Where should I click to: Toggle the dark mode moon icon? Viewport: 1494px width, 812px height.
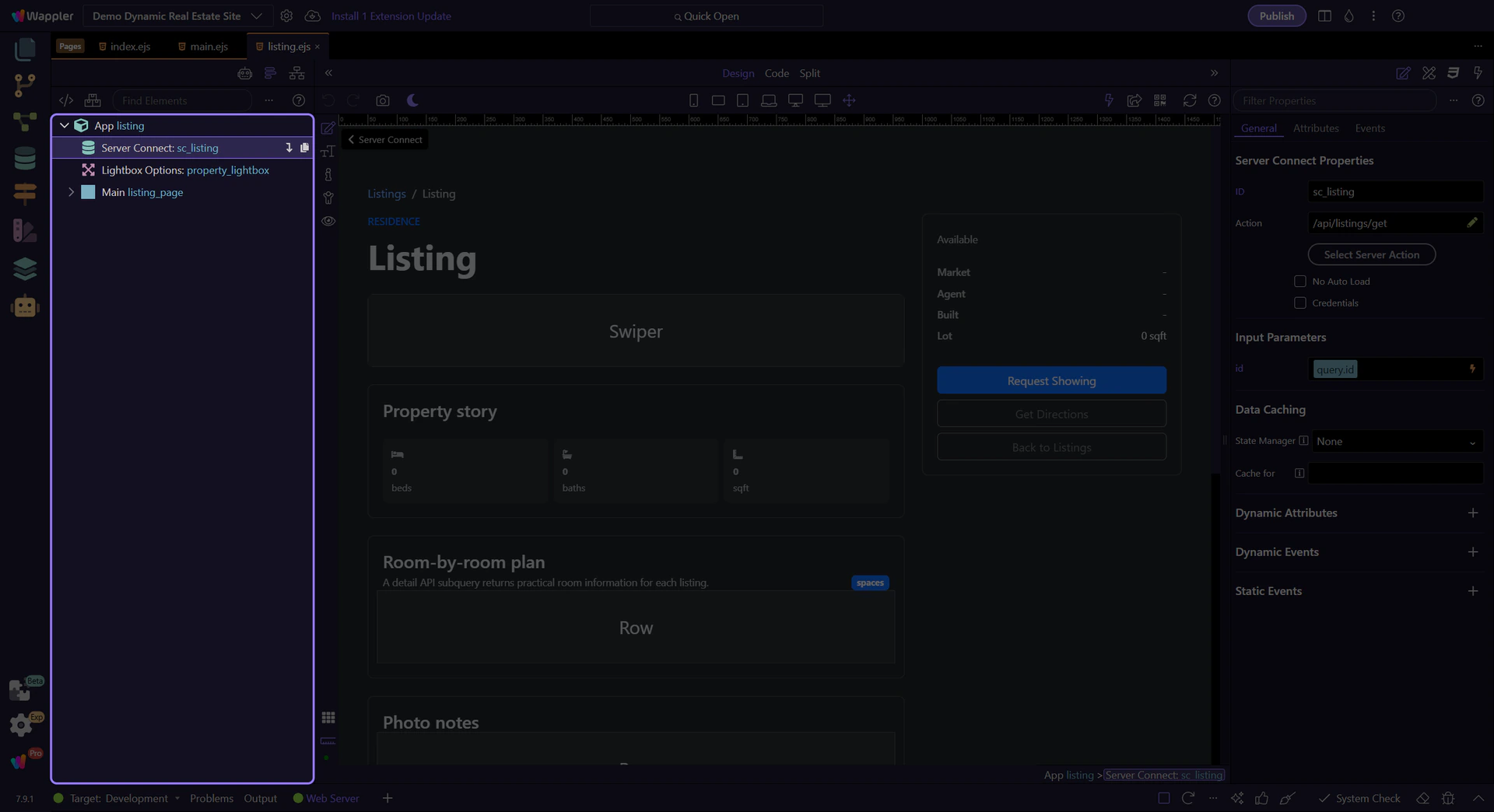pos(412,100)
